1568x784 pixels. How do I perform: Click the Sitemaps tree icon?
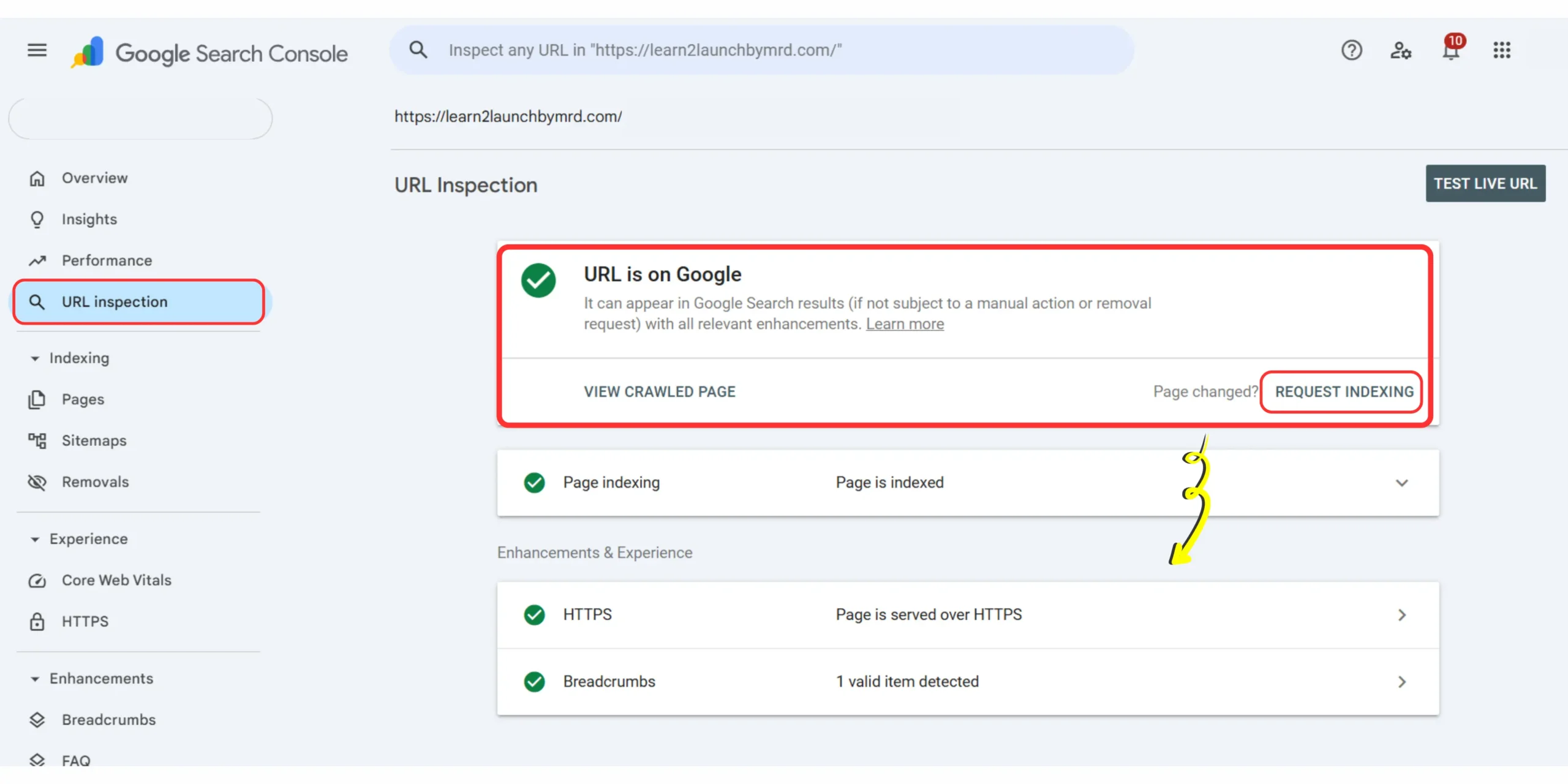tap(37, 440)
